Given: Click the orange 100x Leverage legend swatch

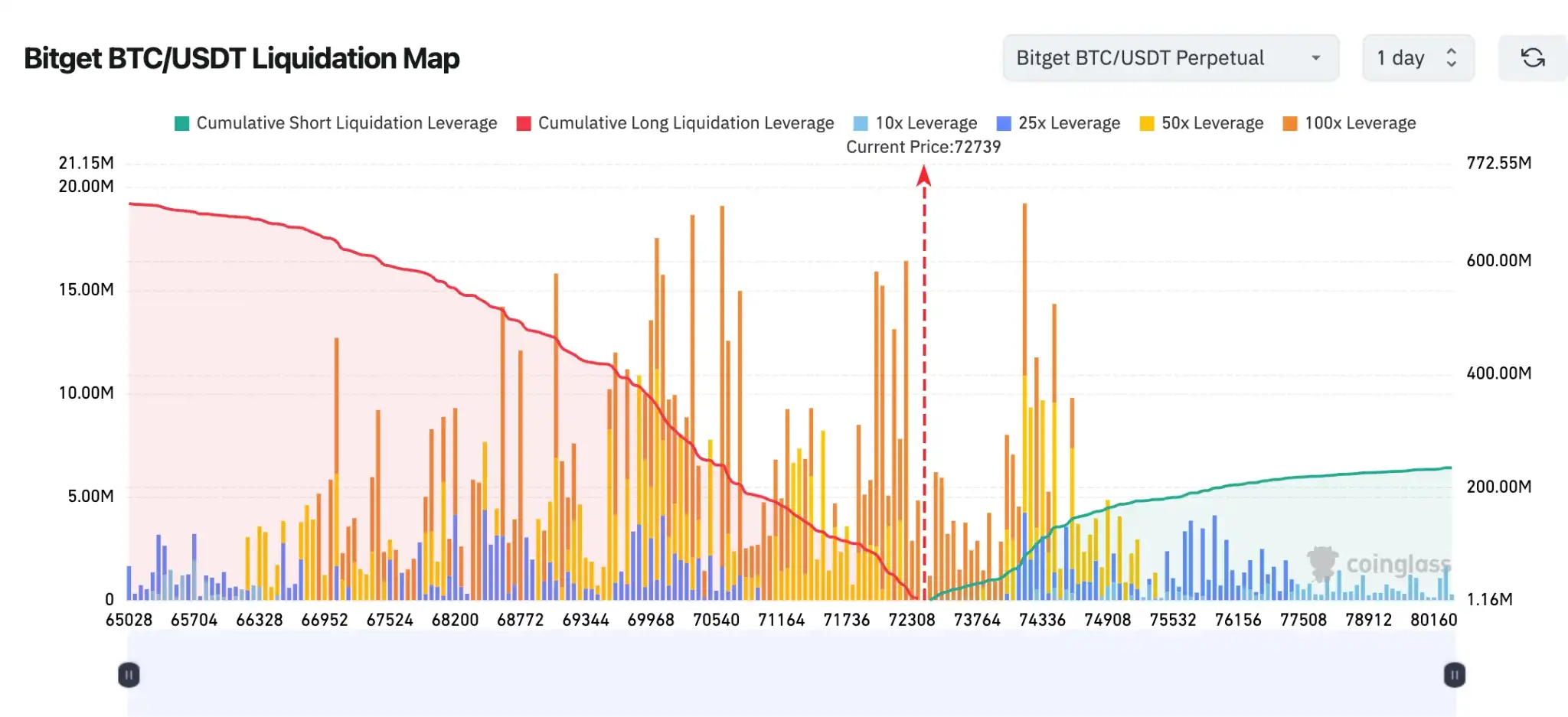Looking at the screenshot, I should (x=1290, y=124).
